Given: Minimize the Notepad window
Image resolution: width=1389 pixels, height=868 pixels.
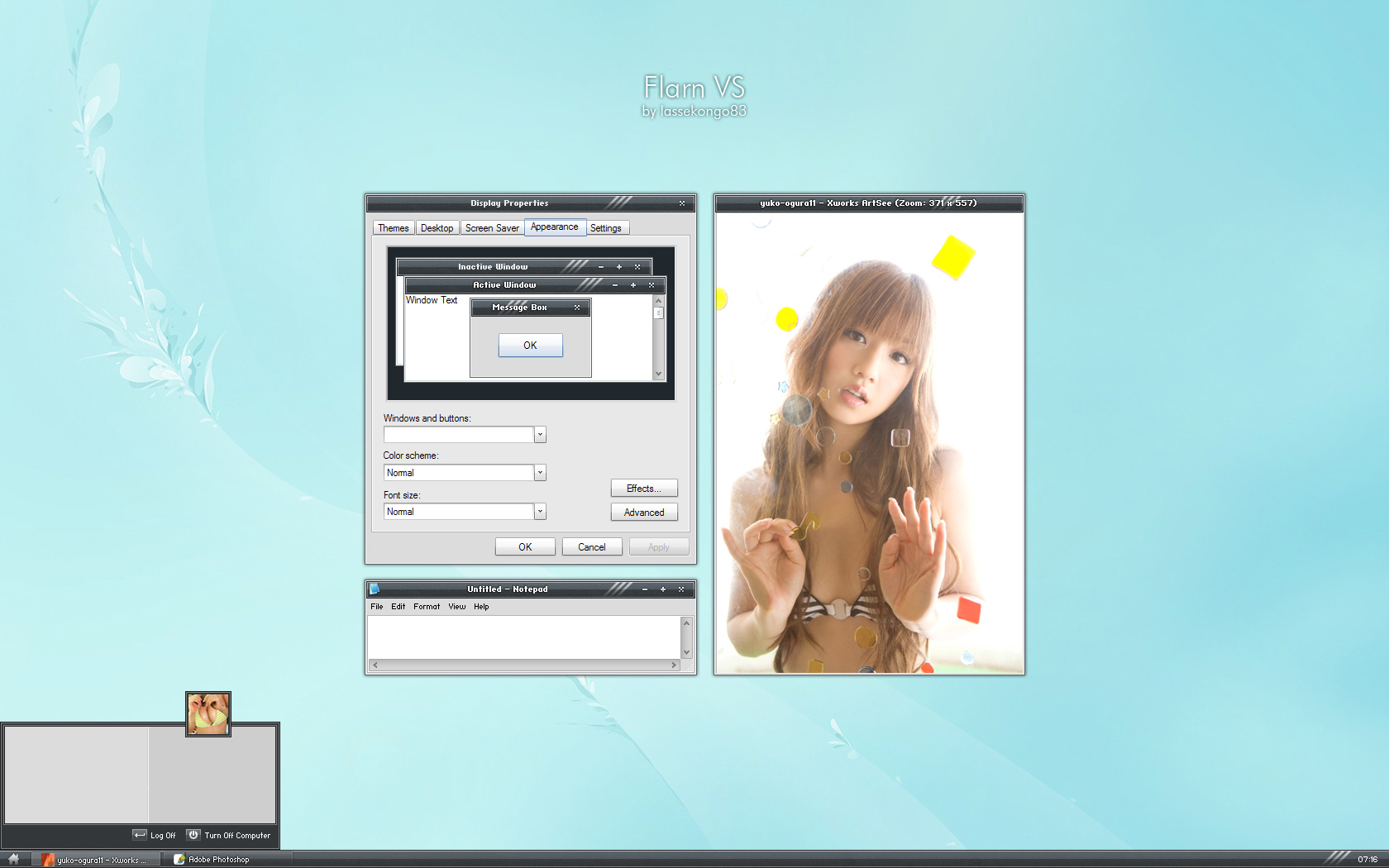Looking at the screenshot, I should pos(645,589).
